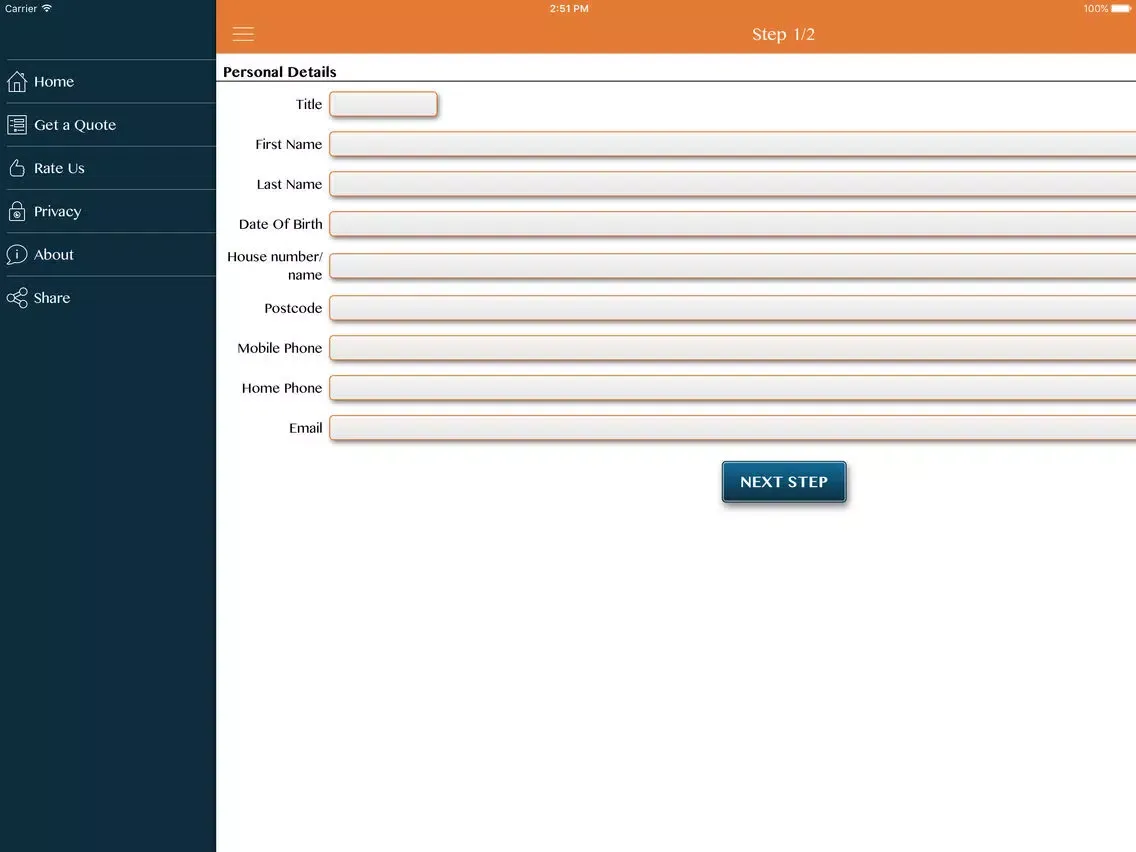Click the battery indicator icon

pos(1122,9)
